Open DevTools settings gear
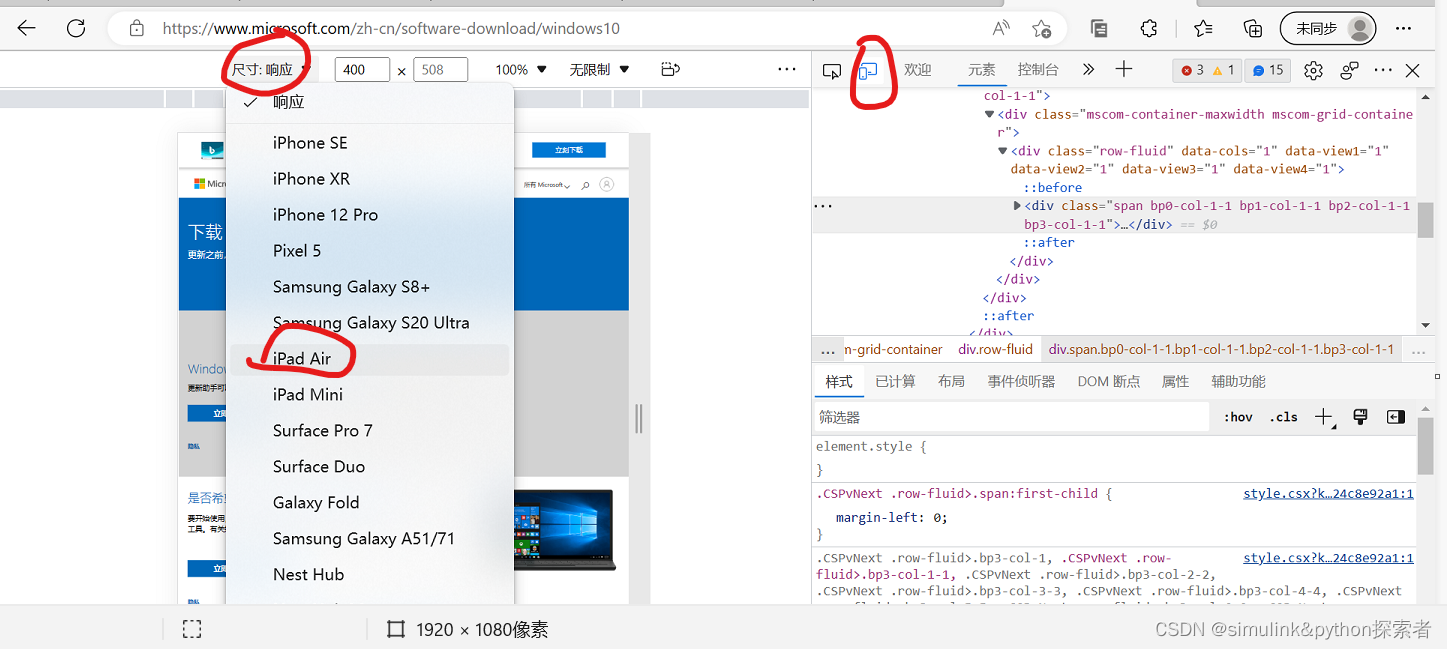The image size is (1447, 649). [x=1314, y=70]
